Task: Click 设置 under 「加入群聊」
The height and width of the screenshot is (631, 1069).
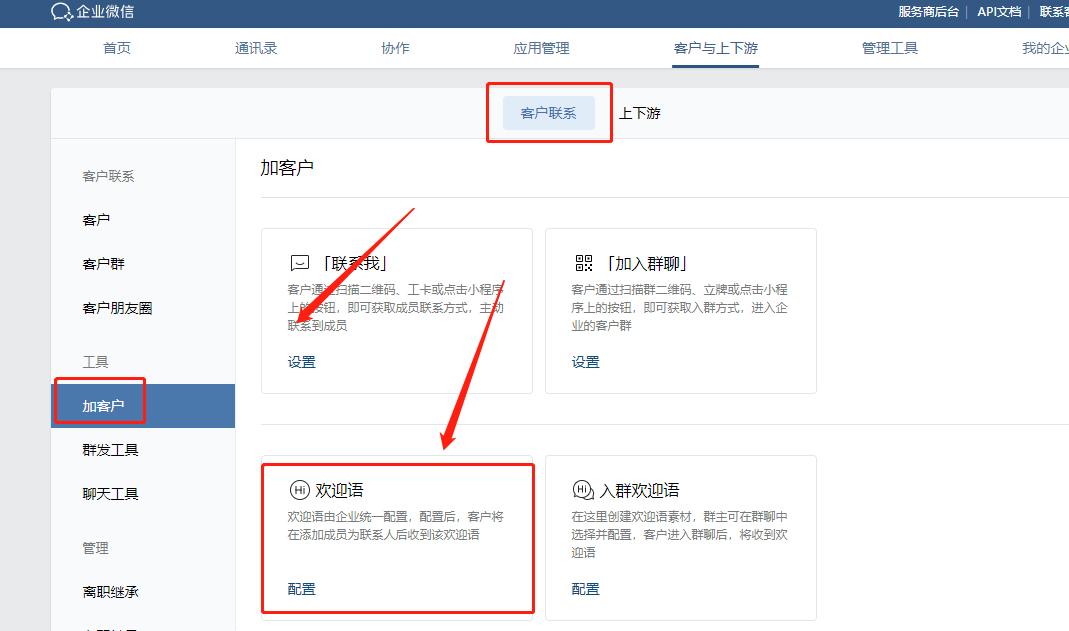Action: [585, 362]
